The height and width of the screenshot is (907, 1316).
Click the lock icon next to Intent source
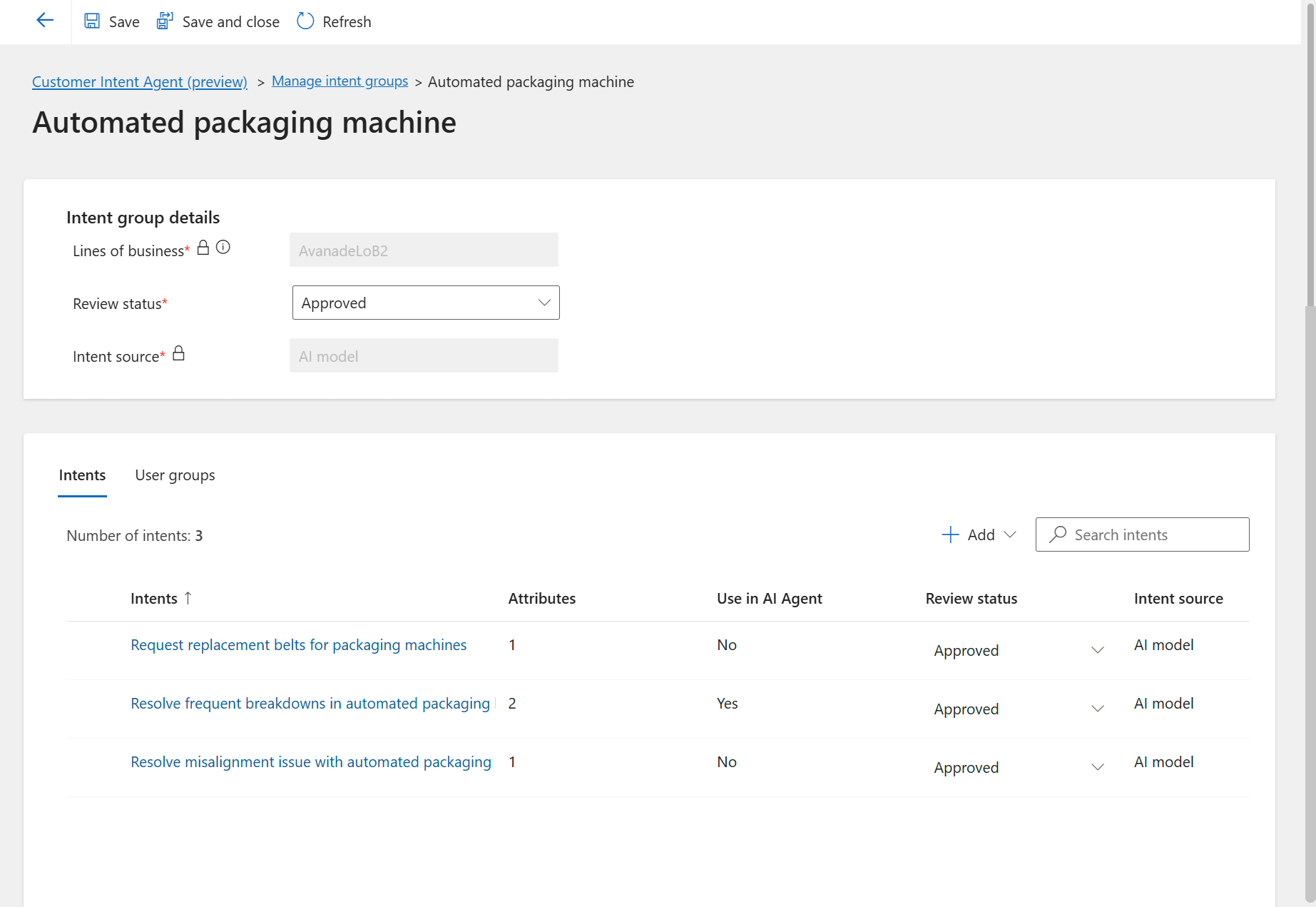coord(179,354)
